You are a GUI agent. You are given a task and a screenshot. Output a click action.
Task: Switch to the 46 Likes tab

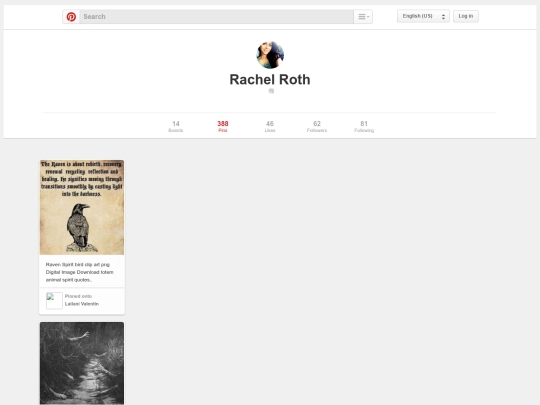tap(270, 126)
